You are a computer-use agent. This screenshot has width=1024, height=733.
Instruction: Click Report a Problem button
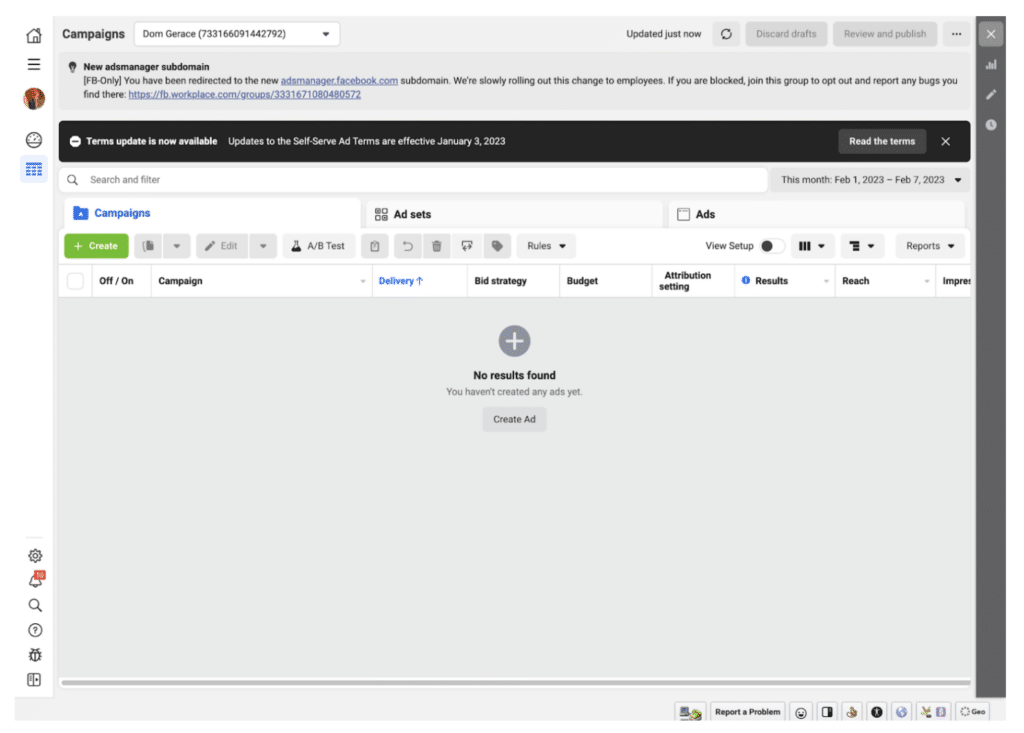pos(747,712)
